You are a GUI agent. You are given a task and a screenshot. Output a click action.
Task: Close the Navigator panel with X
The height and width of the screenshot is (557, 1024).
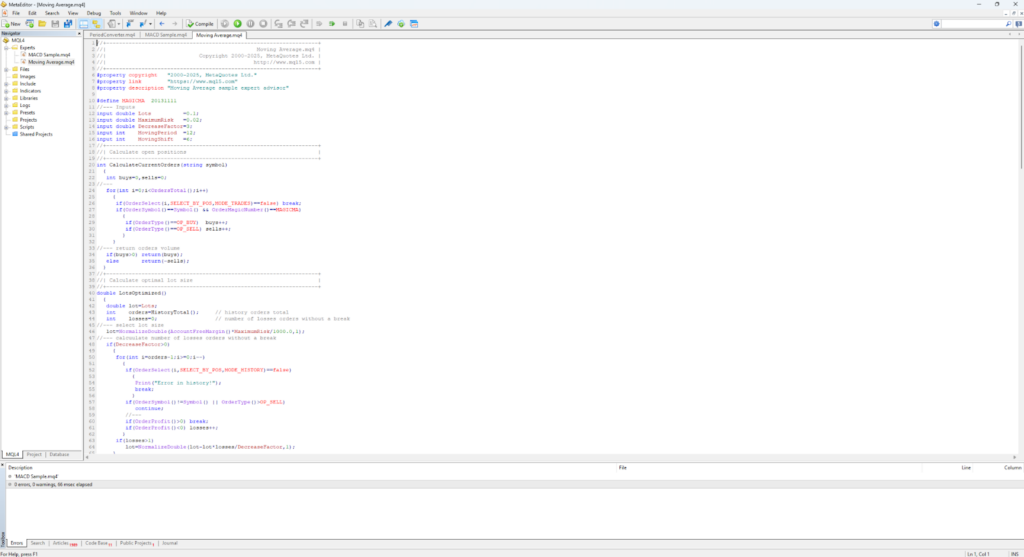(79, 33)
